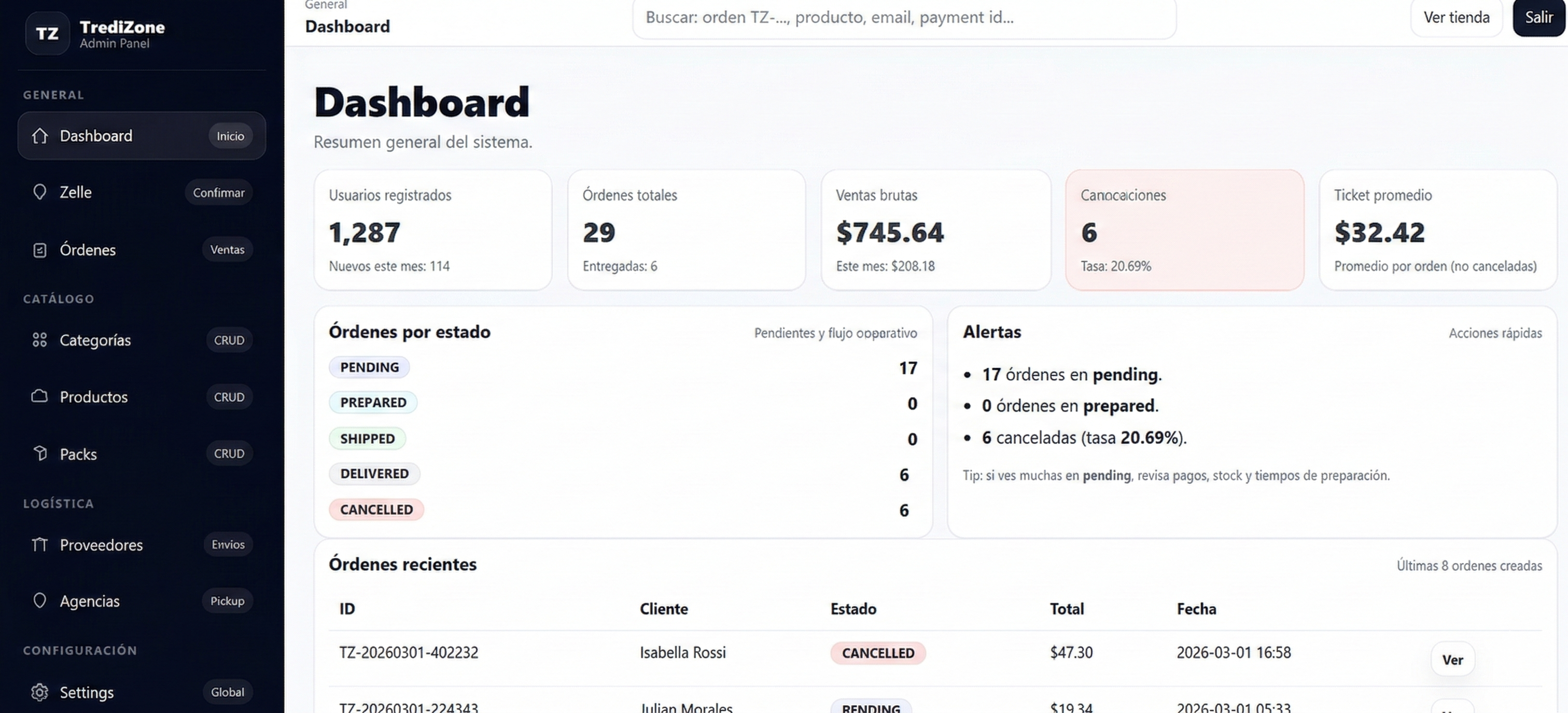Screen dimensions: 1568x713
Task: Click the Confirmar badge next to Zelle
Action: 218,193
